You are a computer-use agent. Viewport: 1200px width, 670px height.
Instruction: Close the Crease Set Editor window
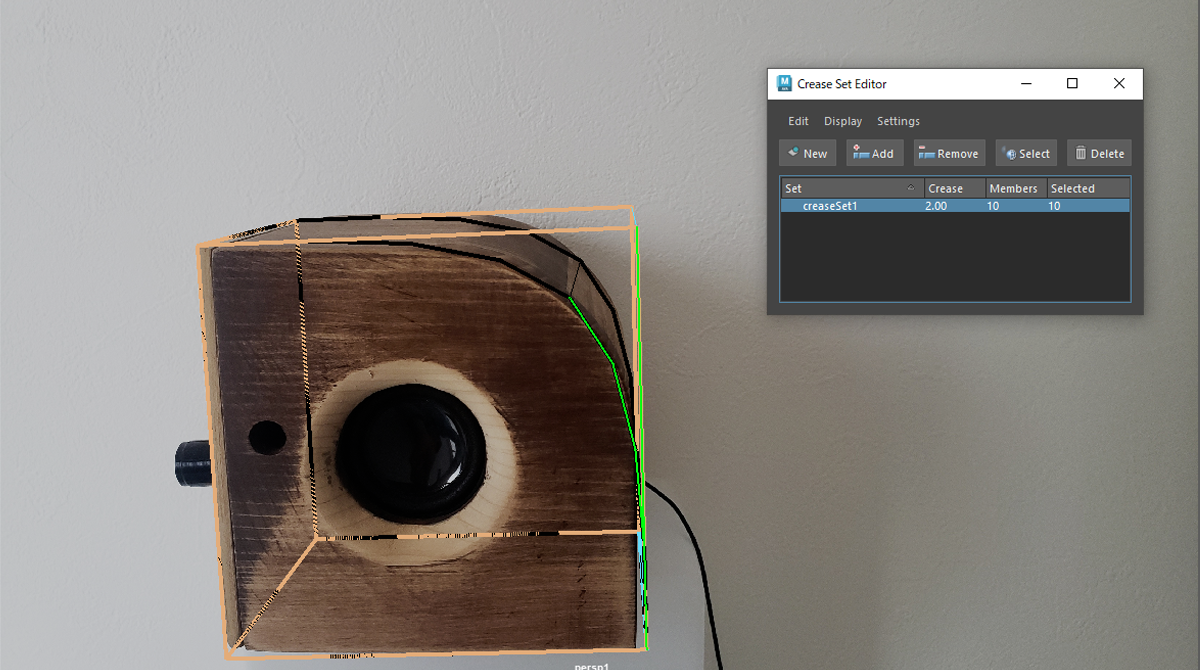tap(1119, 84)
